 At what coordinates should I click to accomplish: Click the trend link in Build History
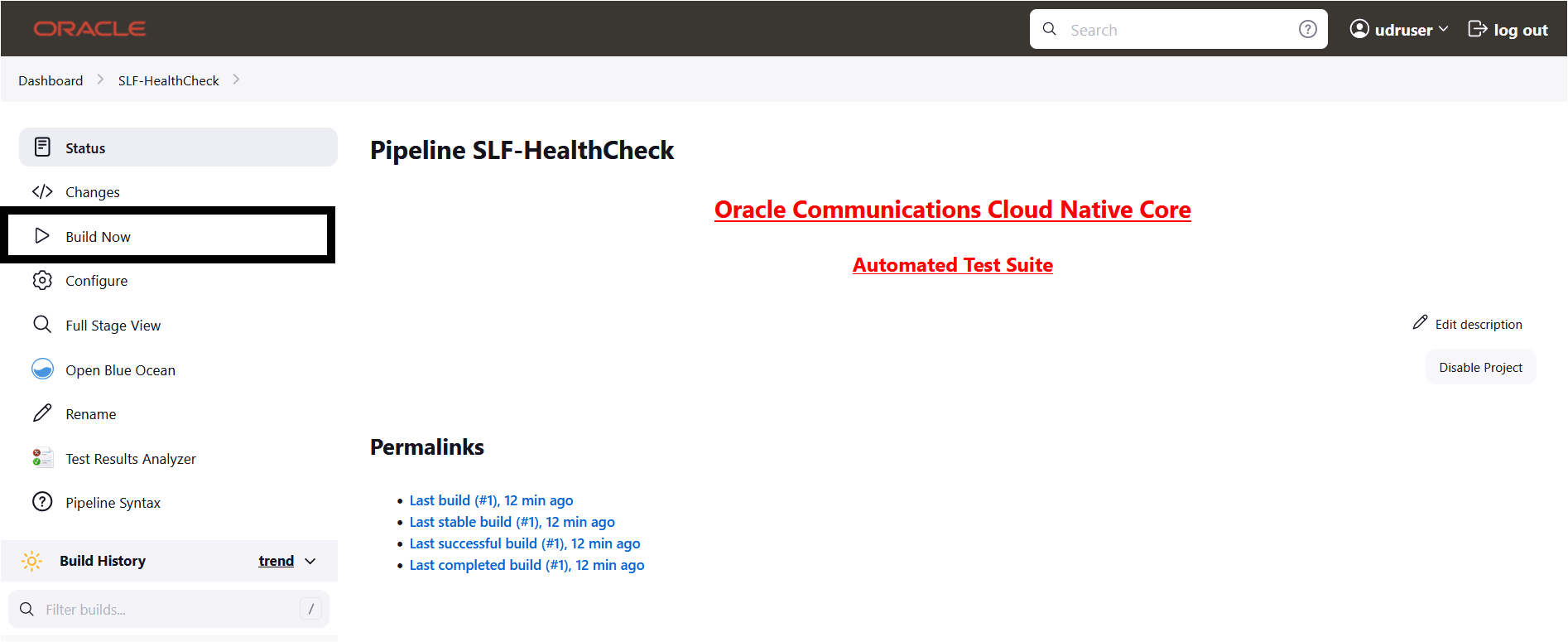[276, 561]
